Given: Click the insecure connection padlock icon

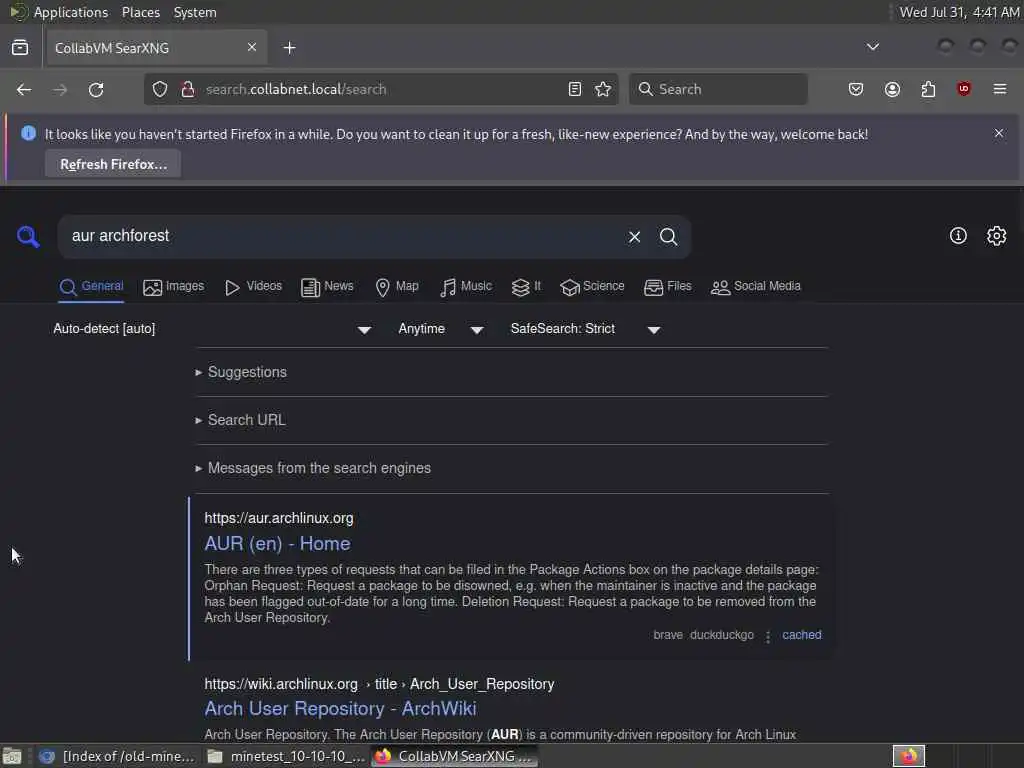Looking at the screenshot, I should [187, 89].
